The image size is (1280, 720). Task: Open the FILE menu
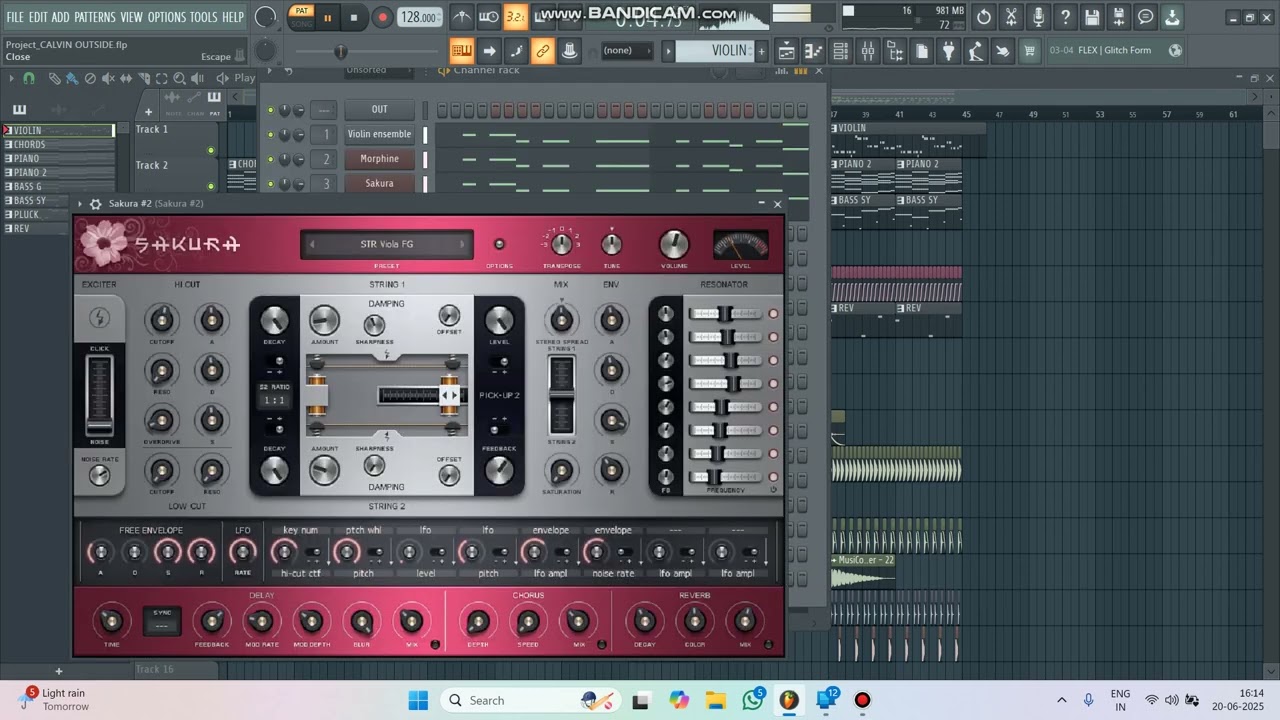click(x=15, y=17)
